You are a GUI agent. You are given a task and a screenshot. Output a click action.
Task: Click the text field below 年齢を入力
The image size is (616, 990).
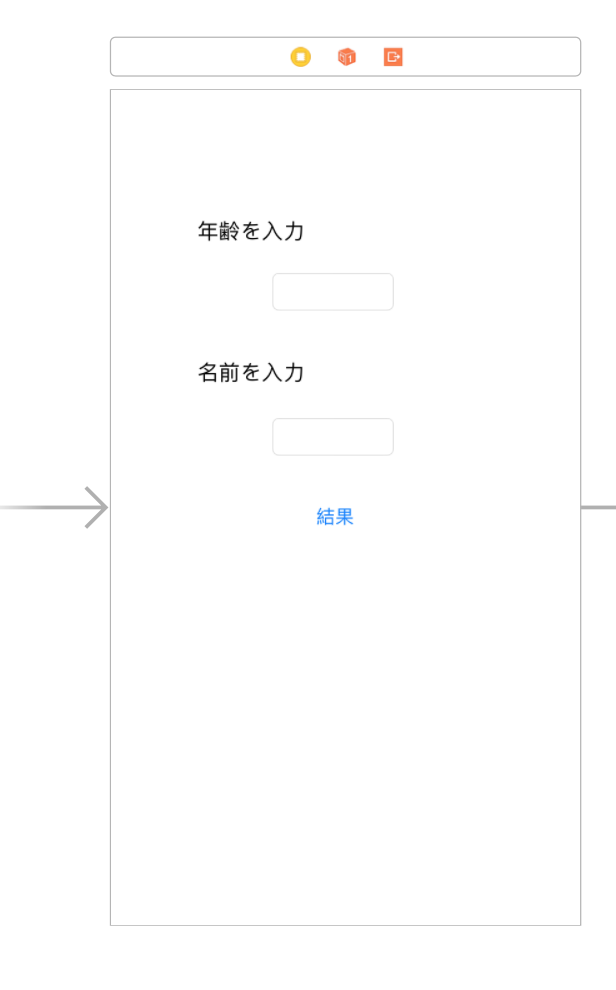[x=332, y=291]
